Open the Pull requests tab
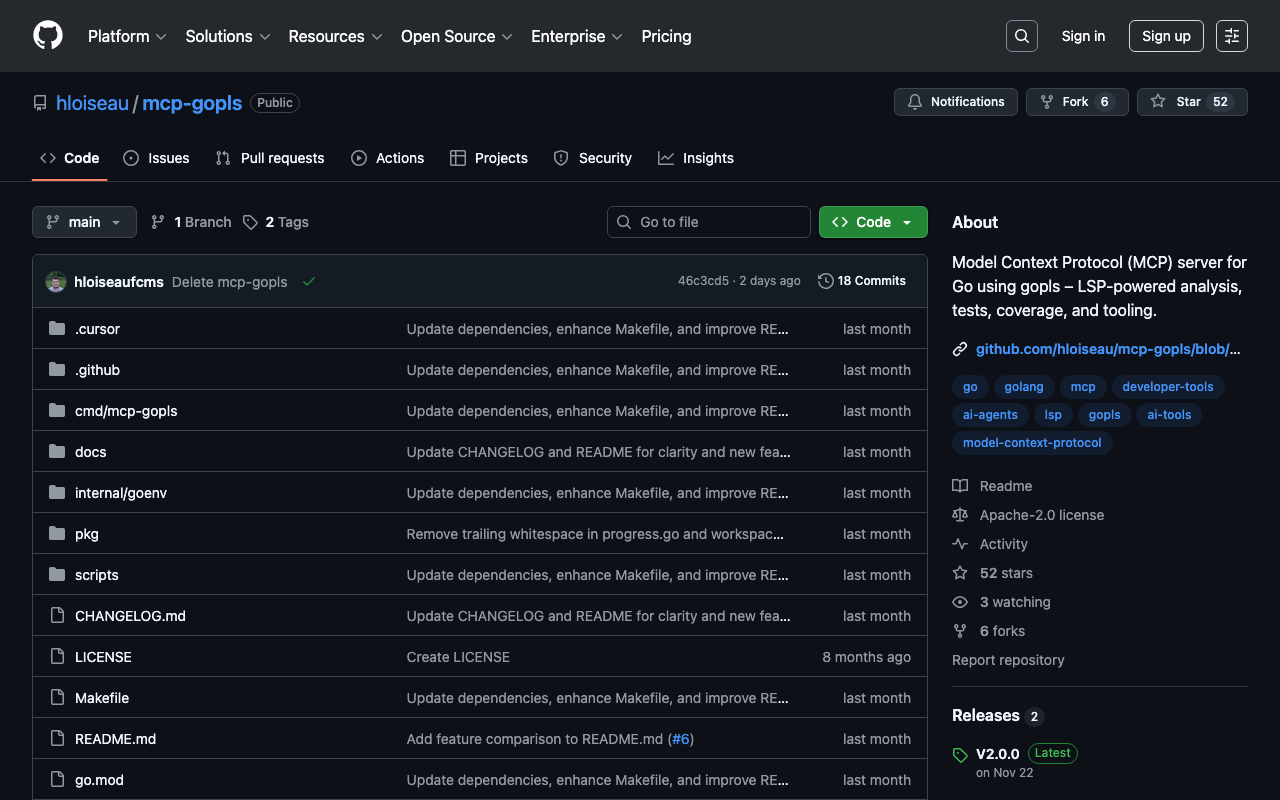This screenshot has width=1280, height=800. click(x=270, y=158)
